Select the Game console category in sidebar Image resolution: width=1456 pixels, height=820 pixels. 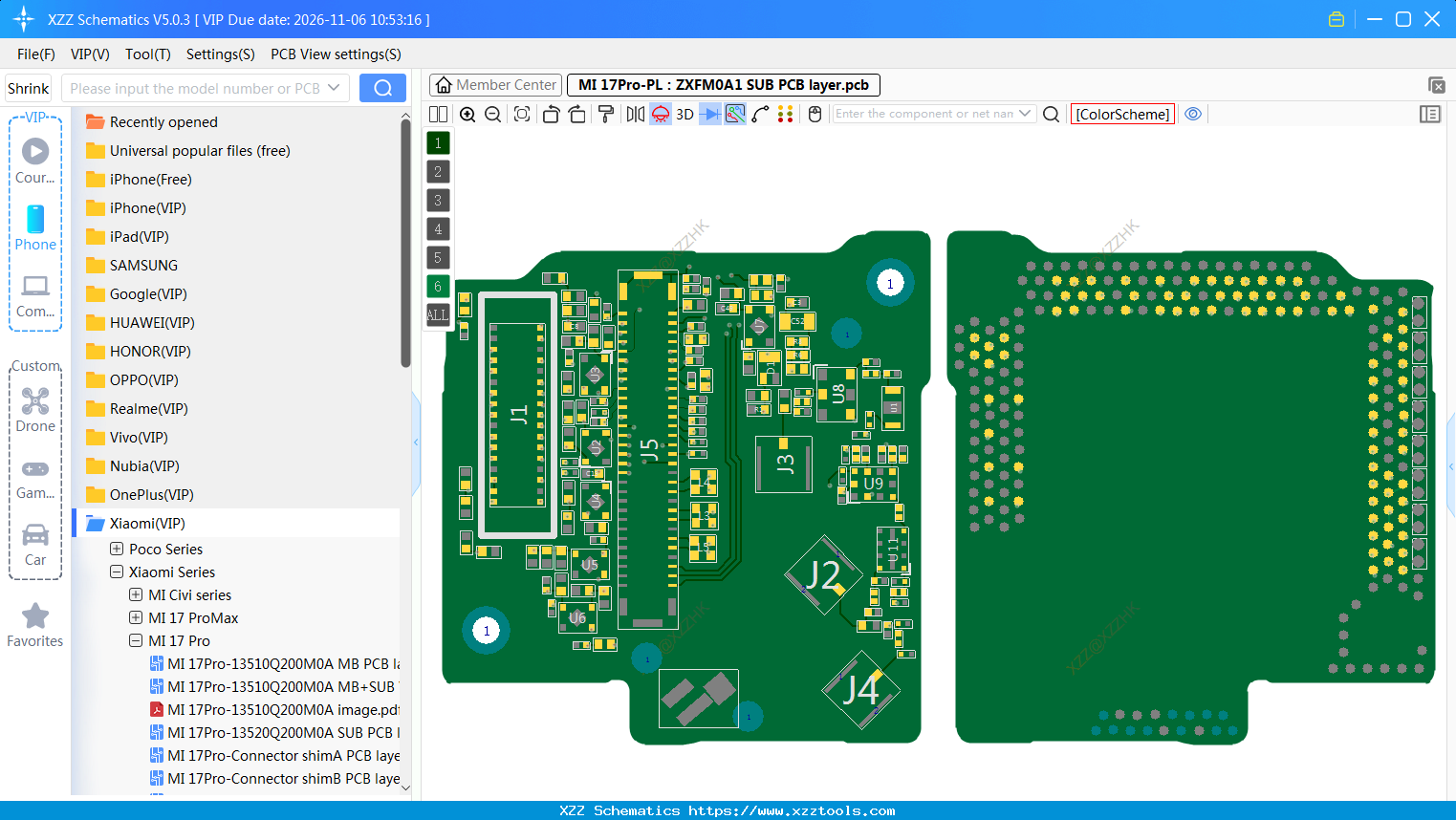(x=35, y=478)
